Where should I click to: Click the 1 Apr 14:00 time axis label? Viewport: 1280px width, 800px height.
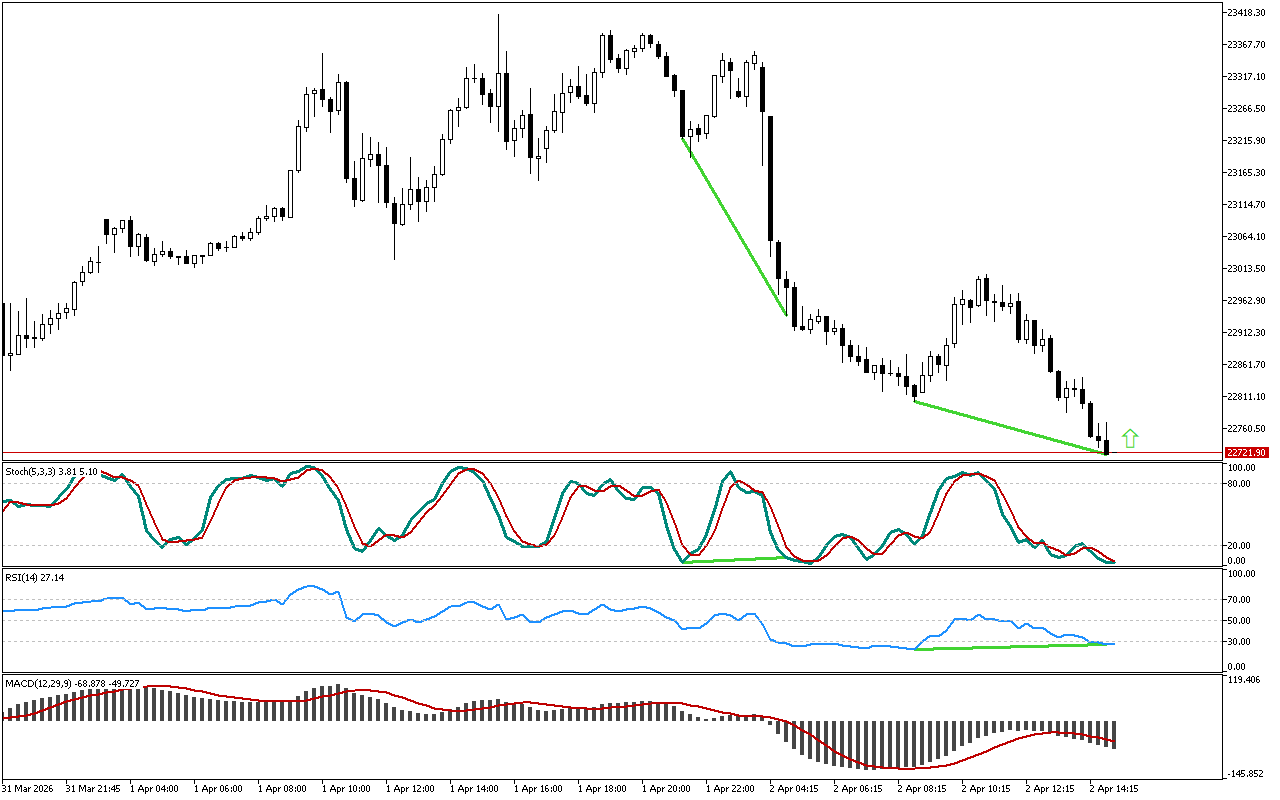click(474, 788)
